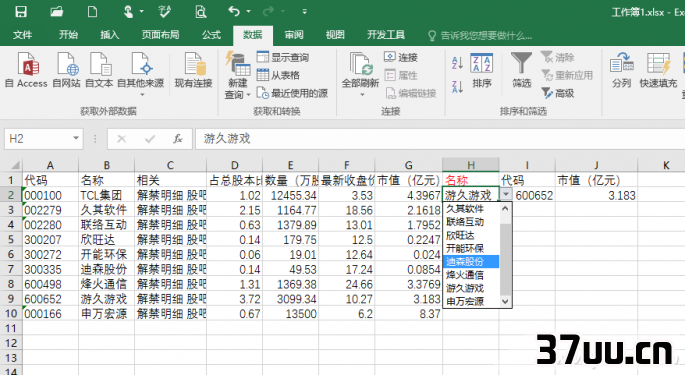Click 高级 advanced filter
685x375 pixels.
click(558, 93)
